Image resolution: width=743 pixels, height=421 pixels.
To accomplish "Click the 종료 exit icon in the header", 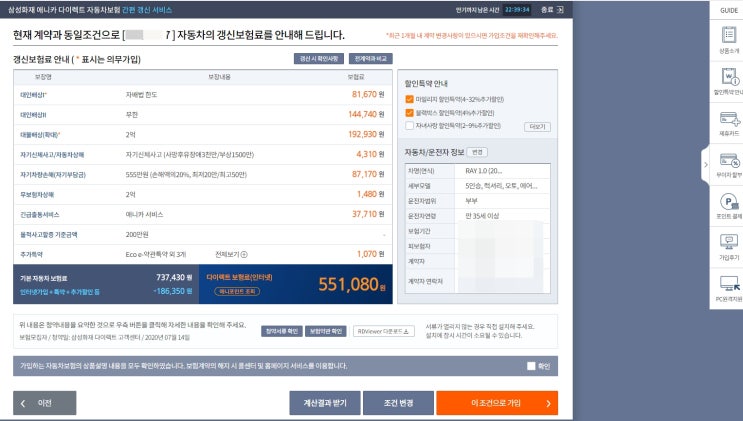I will click(560, 9).
